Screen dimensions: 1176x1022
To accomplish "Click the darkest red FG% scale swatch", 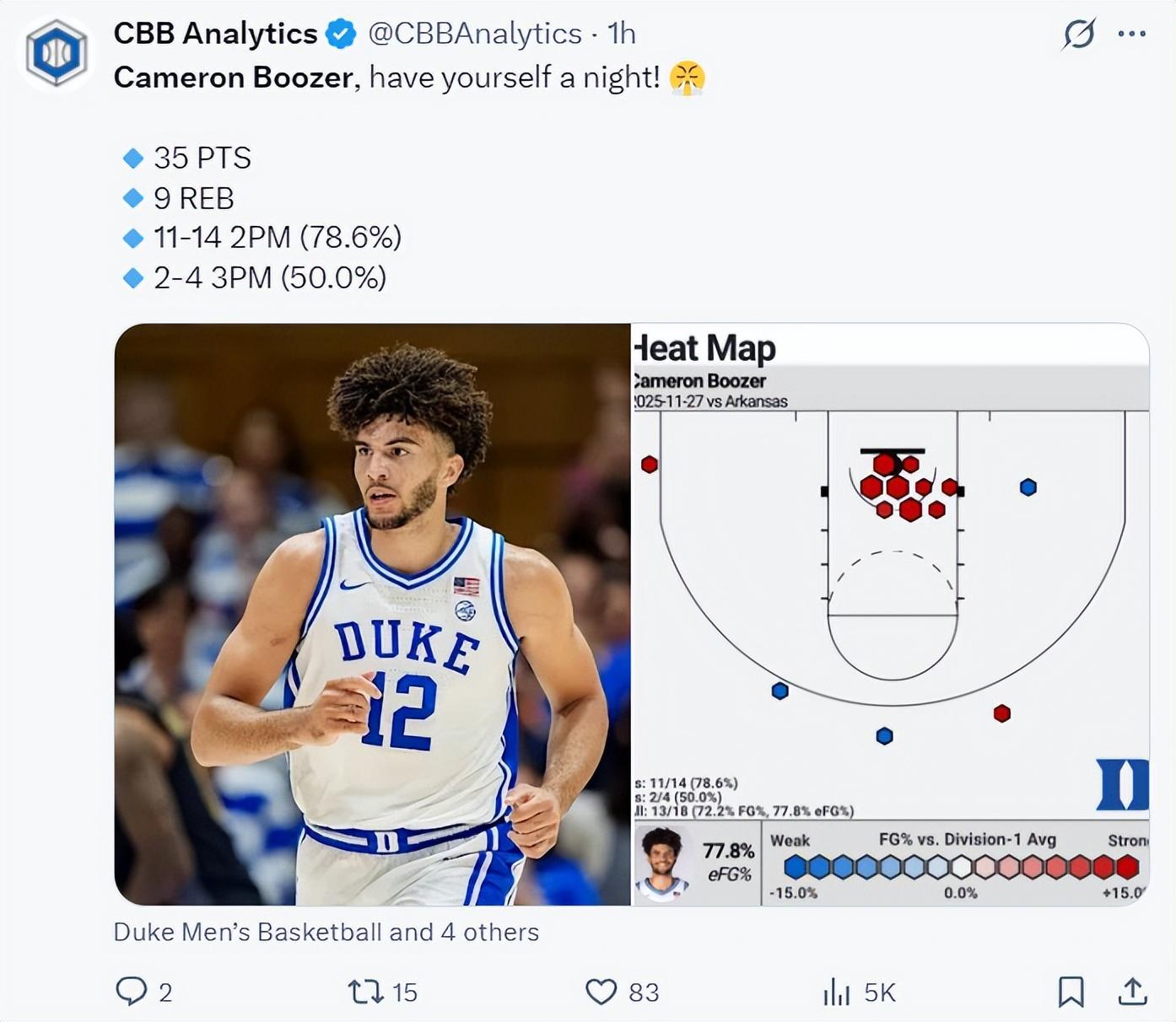I will click(1127, 866).
